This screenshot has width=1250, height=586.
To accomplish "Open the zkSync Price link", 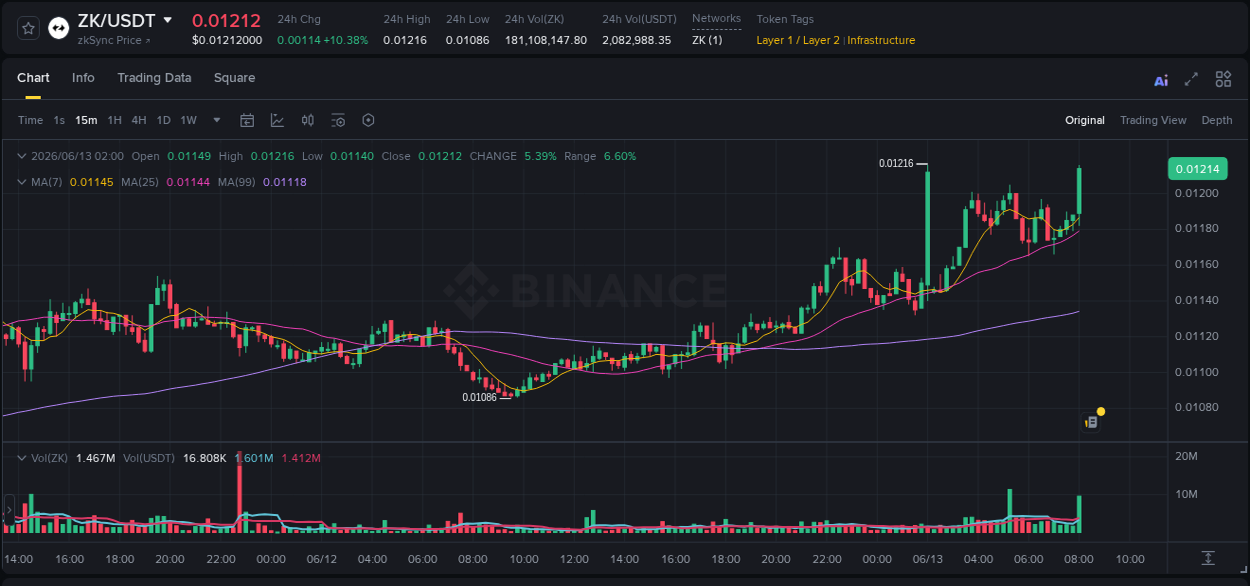I will point(109,41).
